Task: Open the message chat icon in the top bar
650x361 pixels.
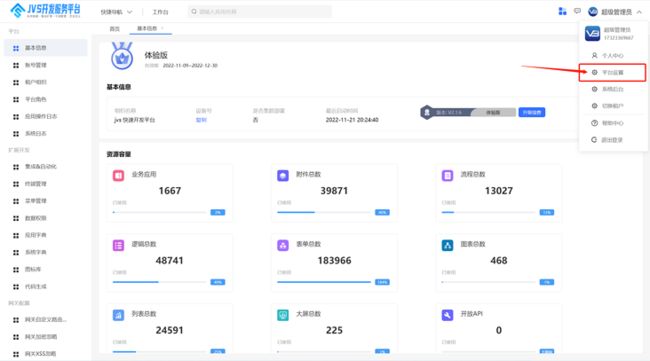Action: (x=577, y=11)
